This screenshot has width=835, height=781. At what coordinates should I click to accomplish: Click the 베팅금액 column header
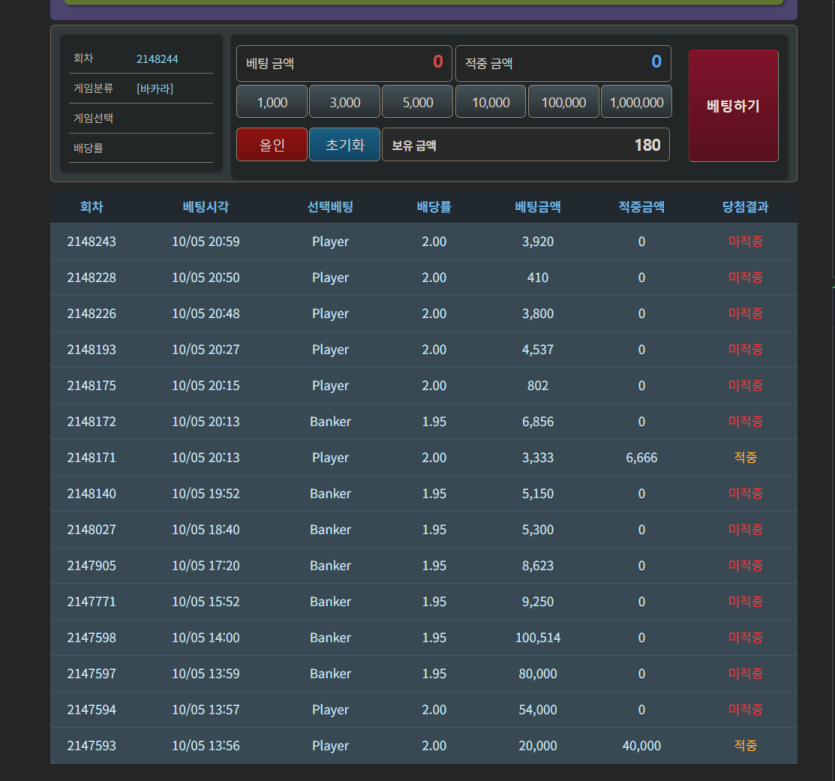[538, 207]
